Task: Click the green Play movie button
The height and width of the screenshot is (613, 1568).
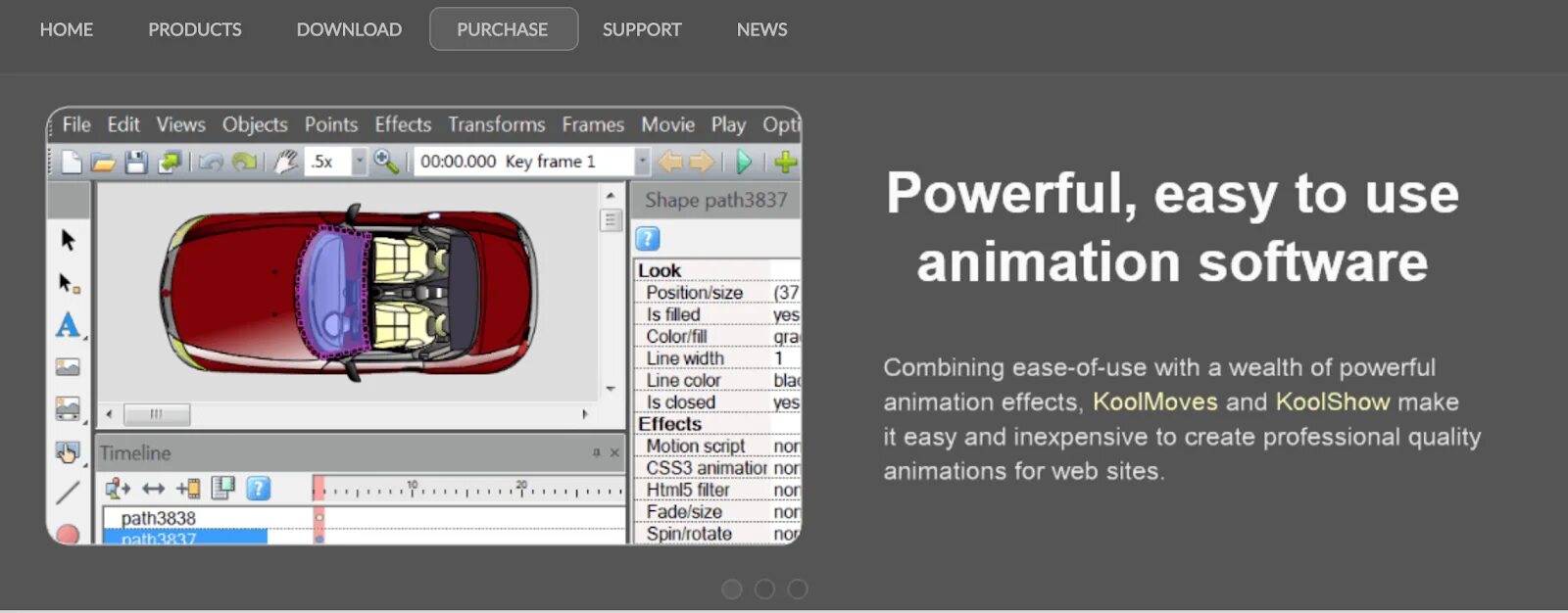Action: [745, 162]
